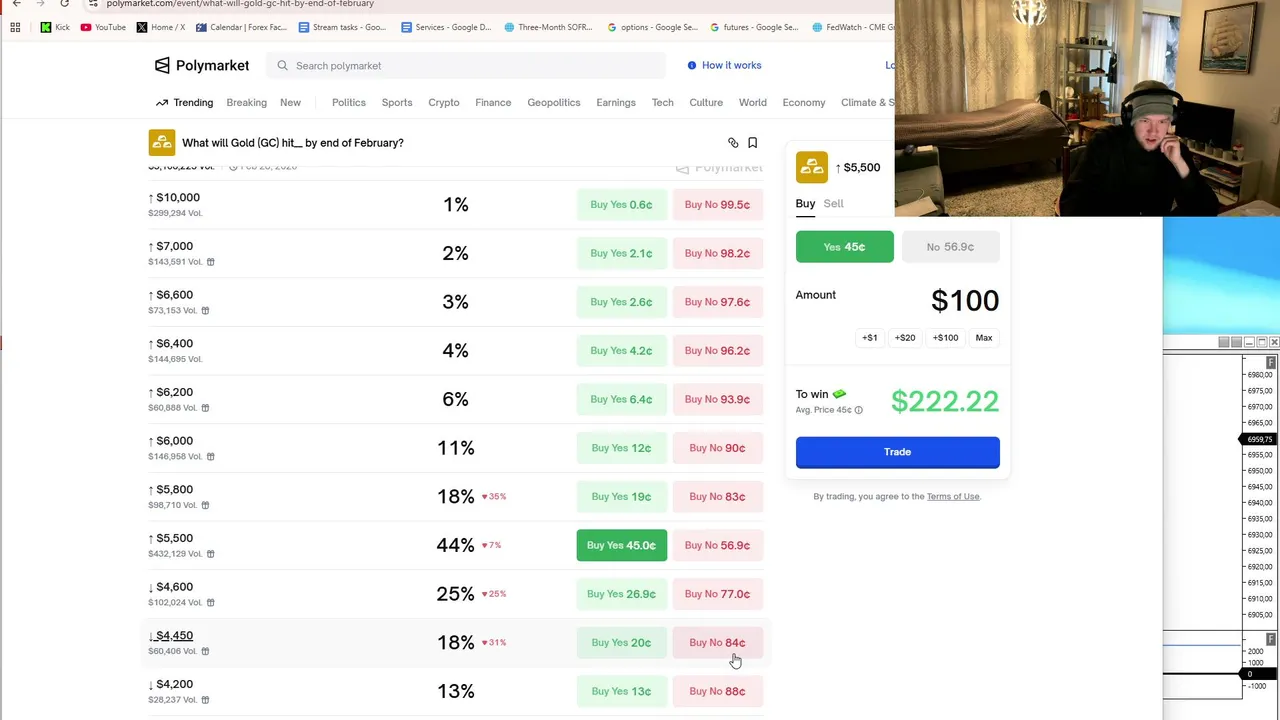Switch the order panel to Sell
This screenshot has height=720, width=1280.
coord(833,203)
